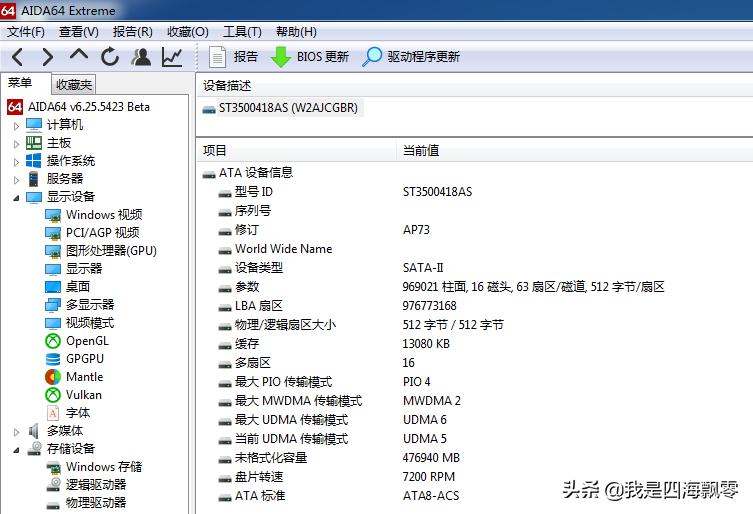Image resolution: width=753 pixels, height=514 pixels.
Task: Open the graph chart icon in toolbar
Action: pyautogui.click(x=172, y=57)
